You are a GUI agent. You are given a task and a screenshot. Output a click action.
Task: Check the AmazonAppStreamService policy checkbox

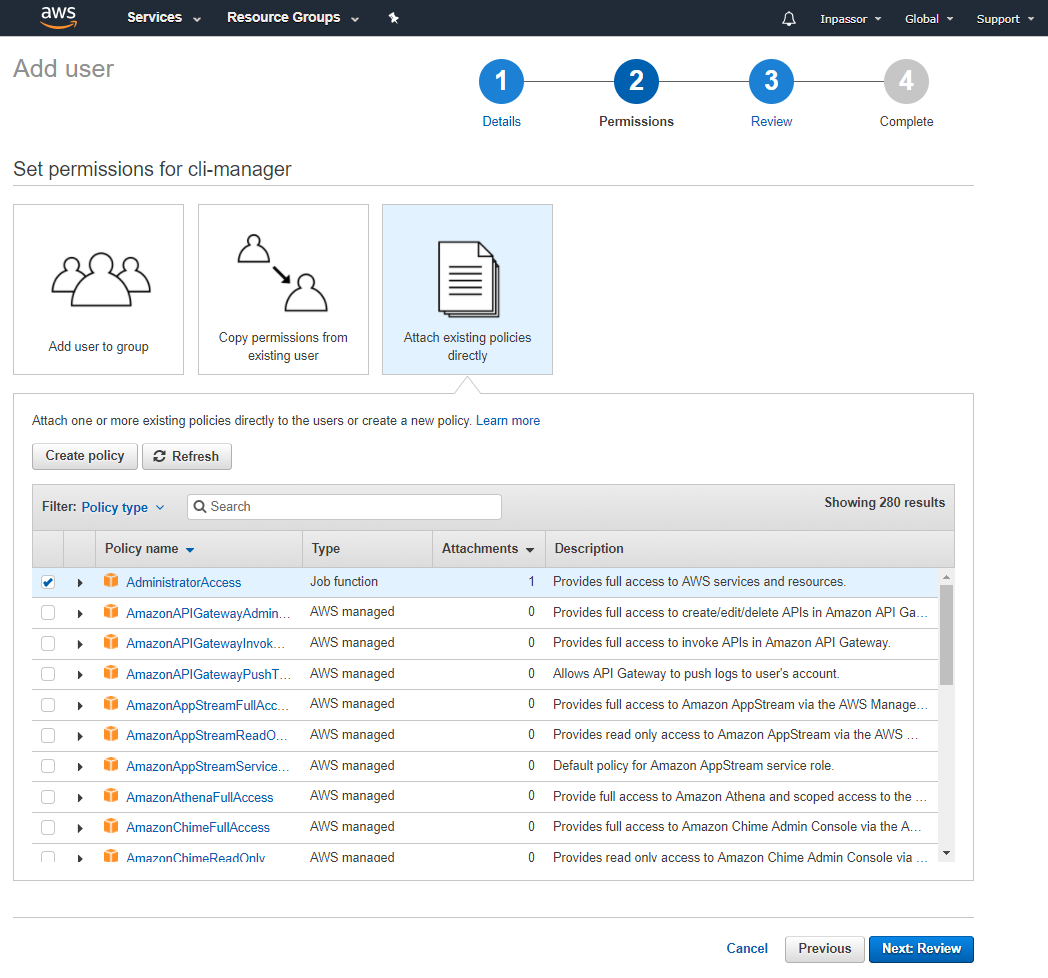pos(48,766)
